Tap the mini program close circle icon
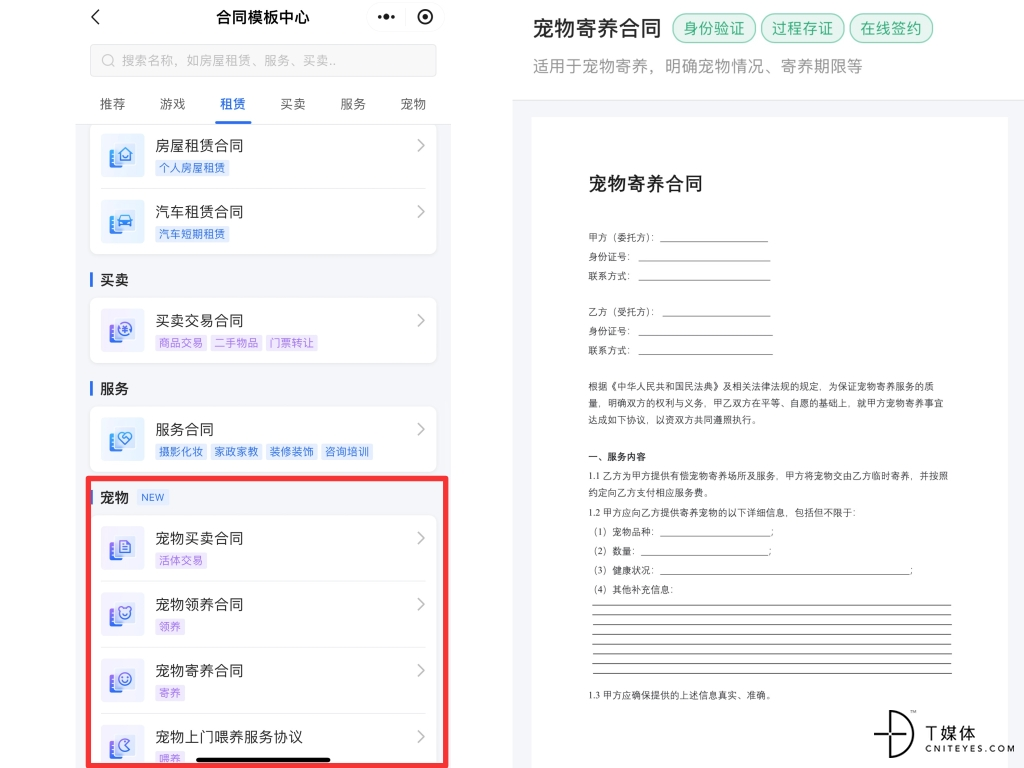 coord(425,17)
